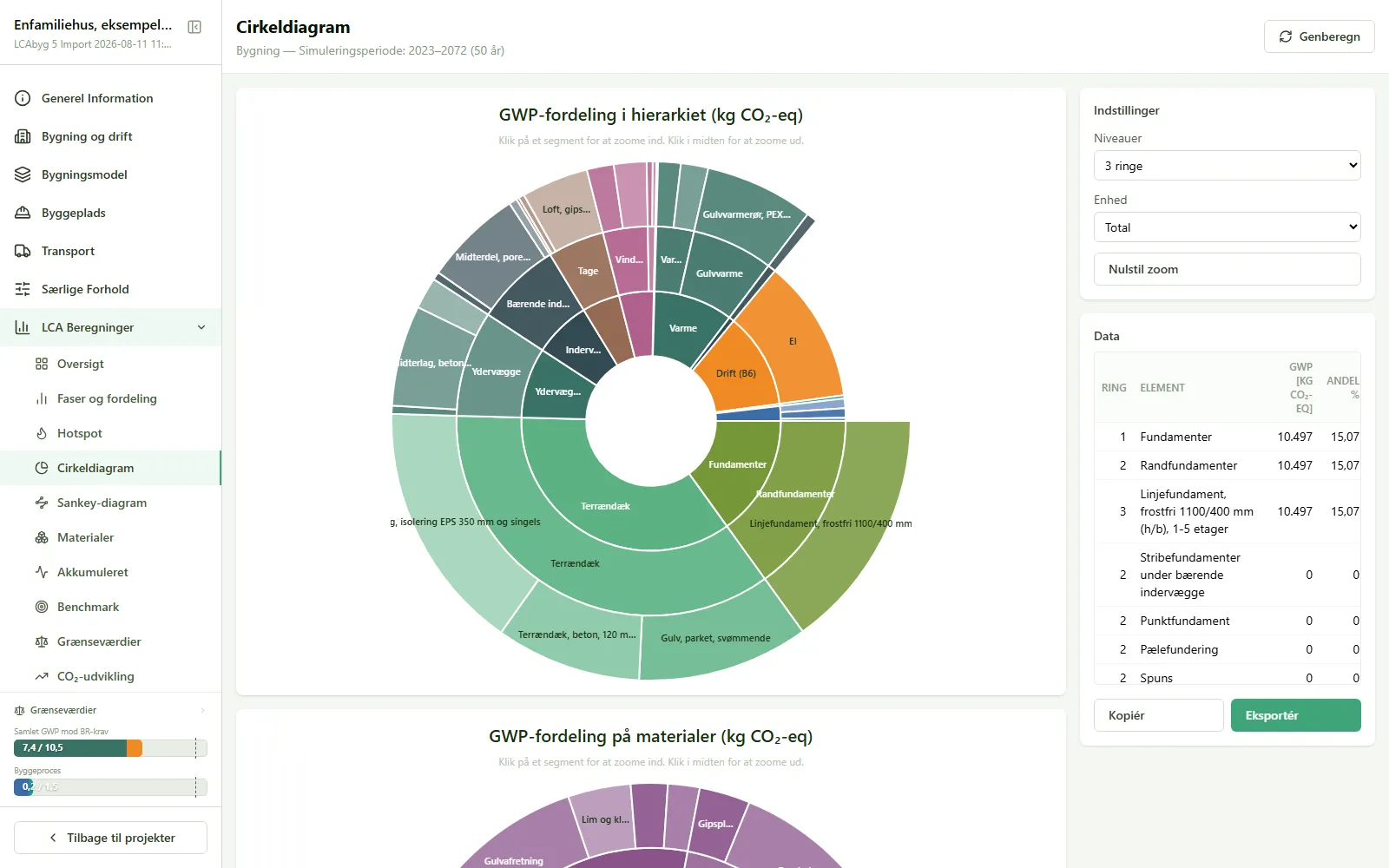
Task: Open the Niveauer dropdown showing 3 ringe
Action: click(1227, 166)
